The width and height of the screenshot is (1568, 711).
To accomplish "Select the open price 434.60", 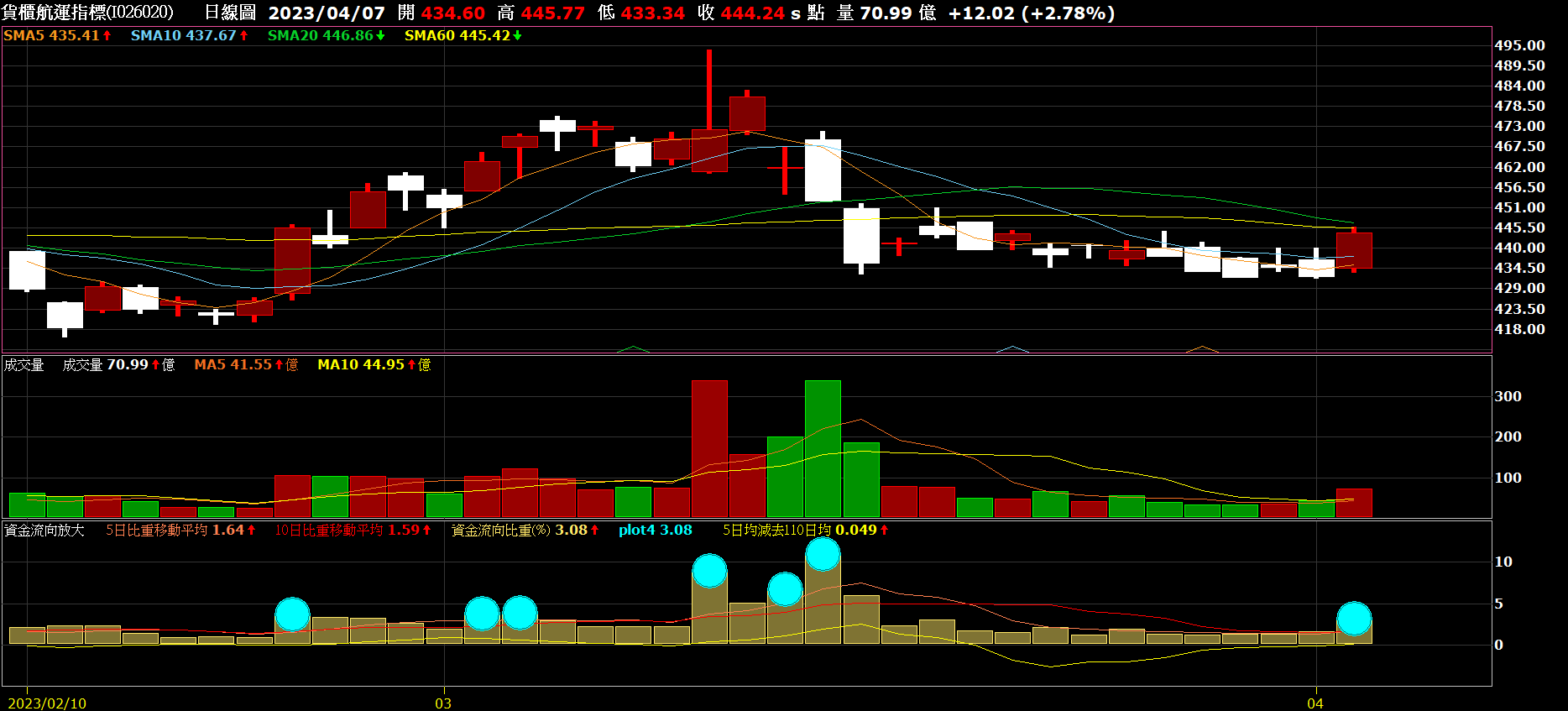I will [x=452, y=13].
